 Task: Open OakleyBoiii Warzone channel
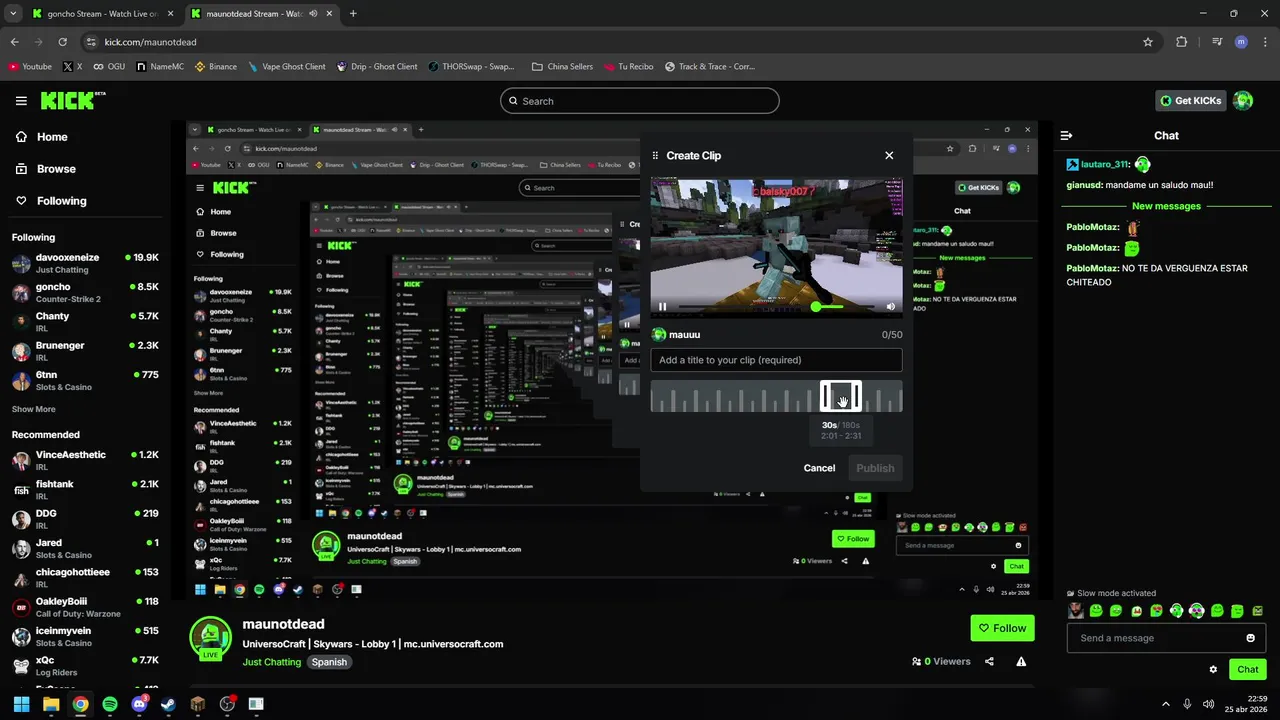pos(85,607)
